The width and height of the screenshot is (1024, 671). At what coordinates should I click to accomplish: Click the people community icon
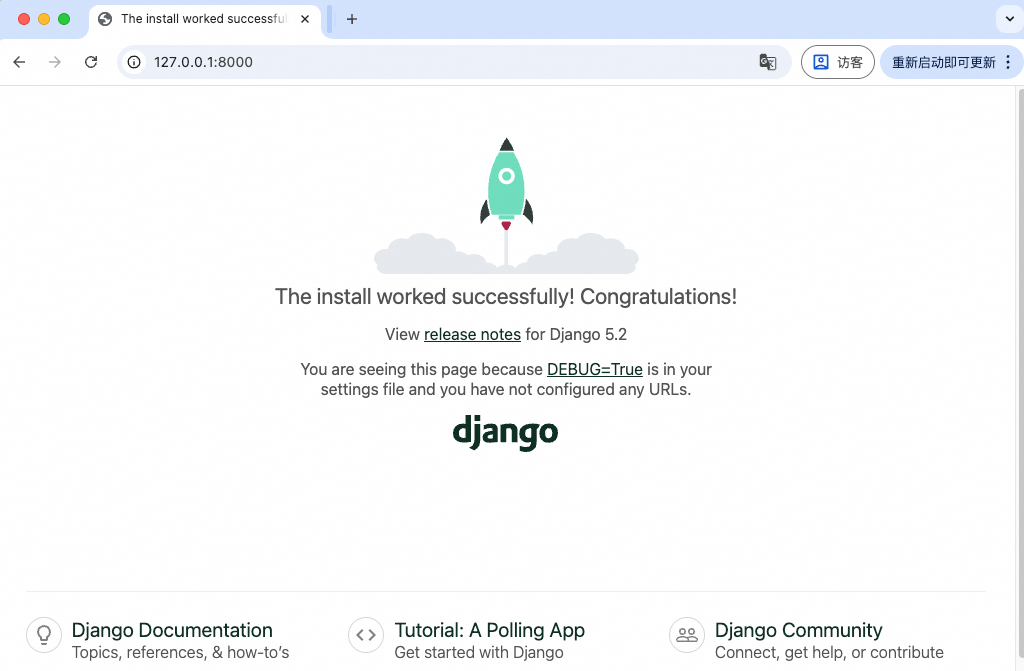pos(686,635)
